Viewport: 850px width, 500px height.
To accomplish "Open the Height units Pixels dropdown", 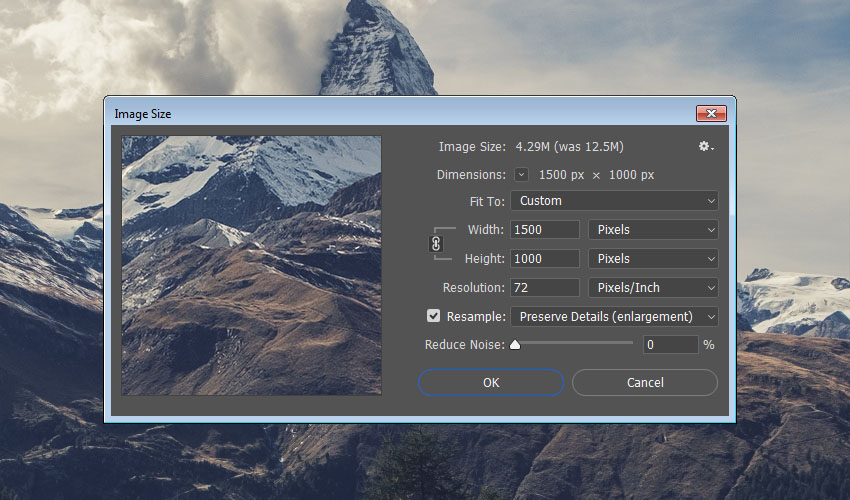I will click(x=653, y=259).
